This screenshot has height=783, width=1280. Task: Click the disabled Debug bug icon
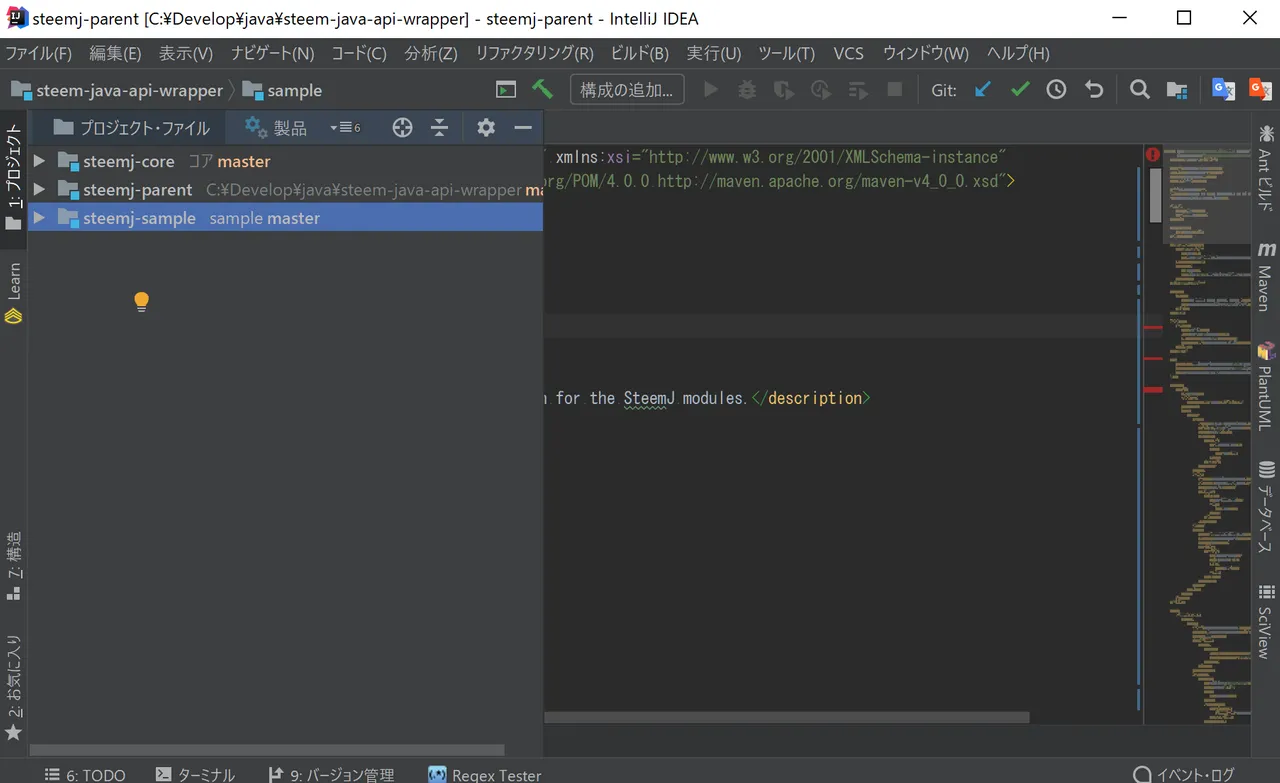pyautogui.click(x=747, y=89)
